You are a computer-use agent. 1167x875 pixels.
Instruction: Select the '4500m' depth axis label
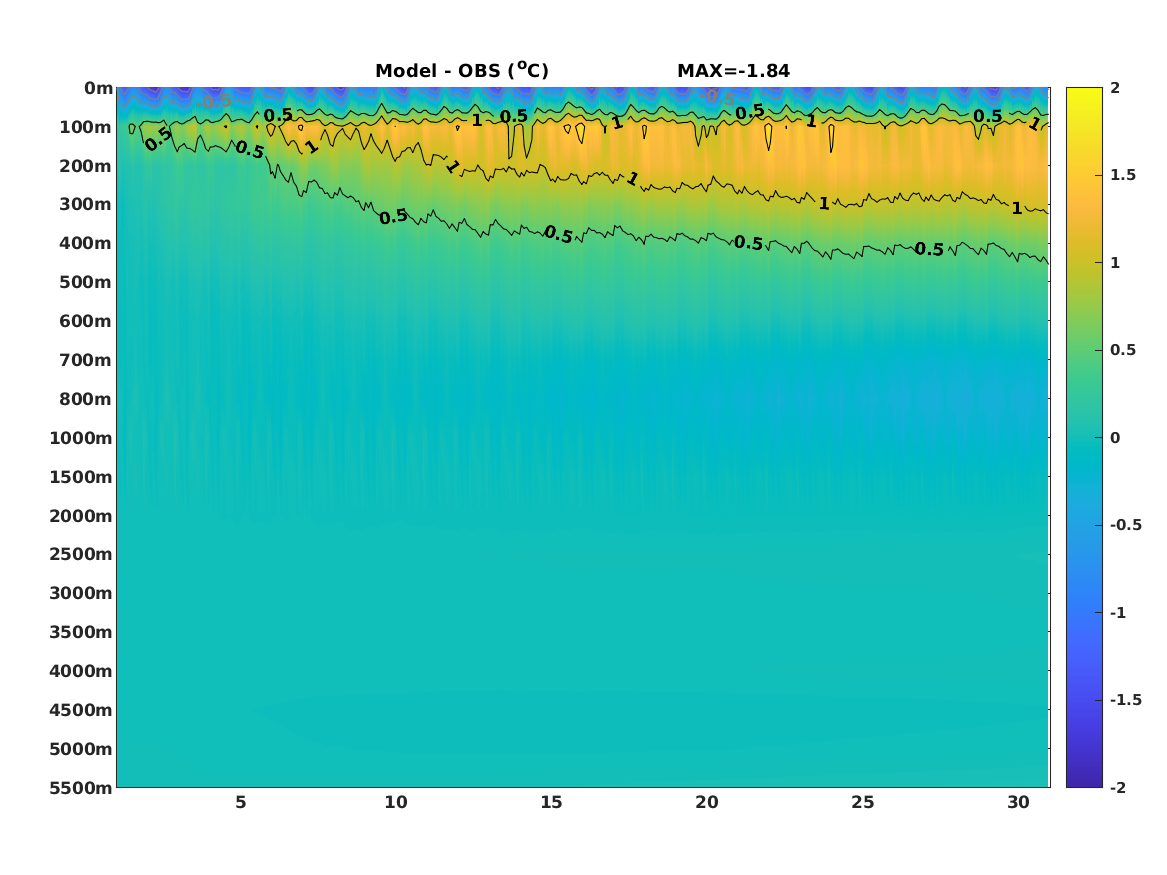coord(81,710)
